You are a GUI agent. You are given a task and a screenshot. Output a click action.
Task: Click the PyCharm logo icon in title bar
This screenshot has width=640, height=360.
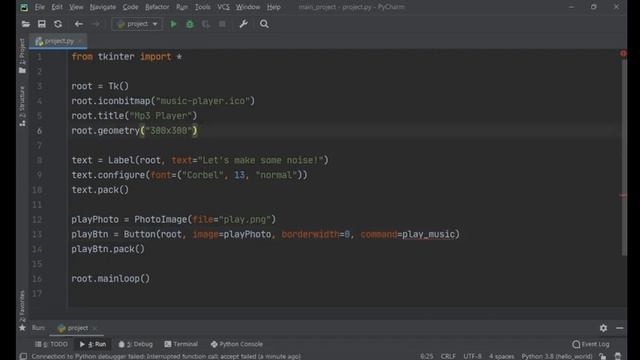pyautogui.click(x=24, y=7)
